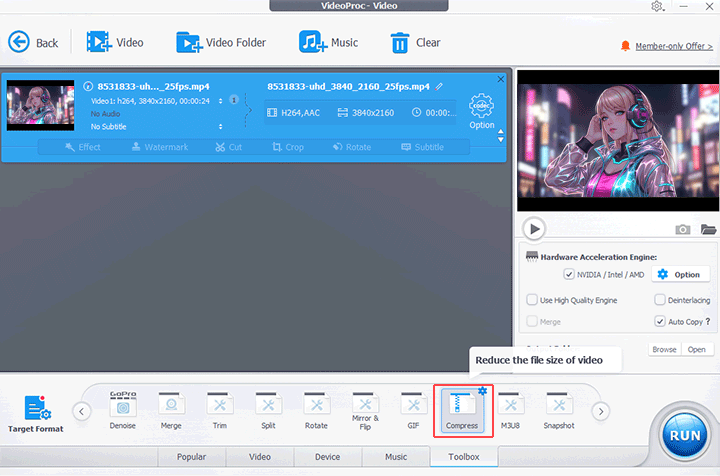Expand the No Subtitle selector
Viewport: 720px width, 476px height.
[x=220, y=127]
